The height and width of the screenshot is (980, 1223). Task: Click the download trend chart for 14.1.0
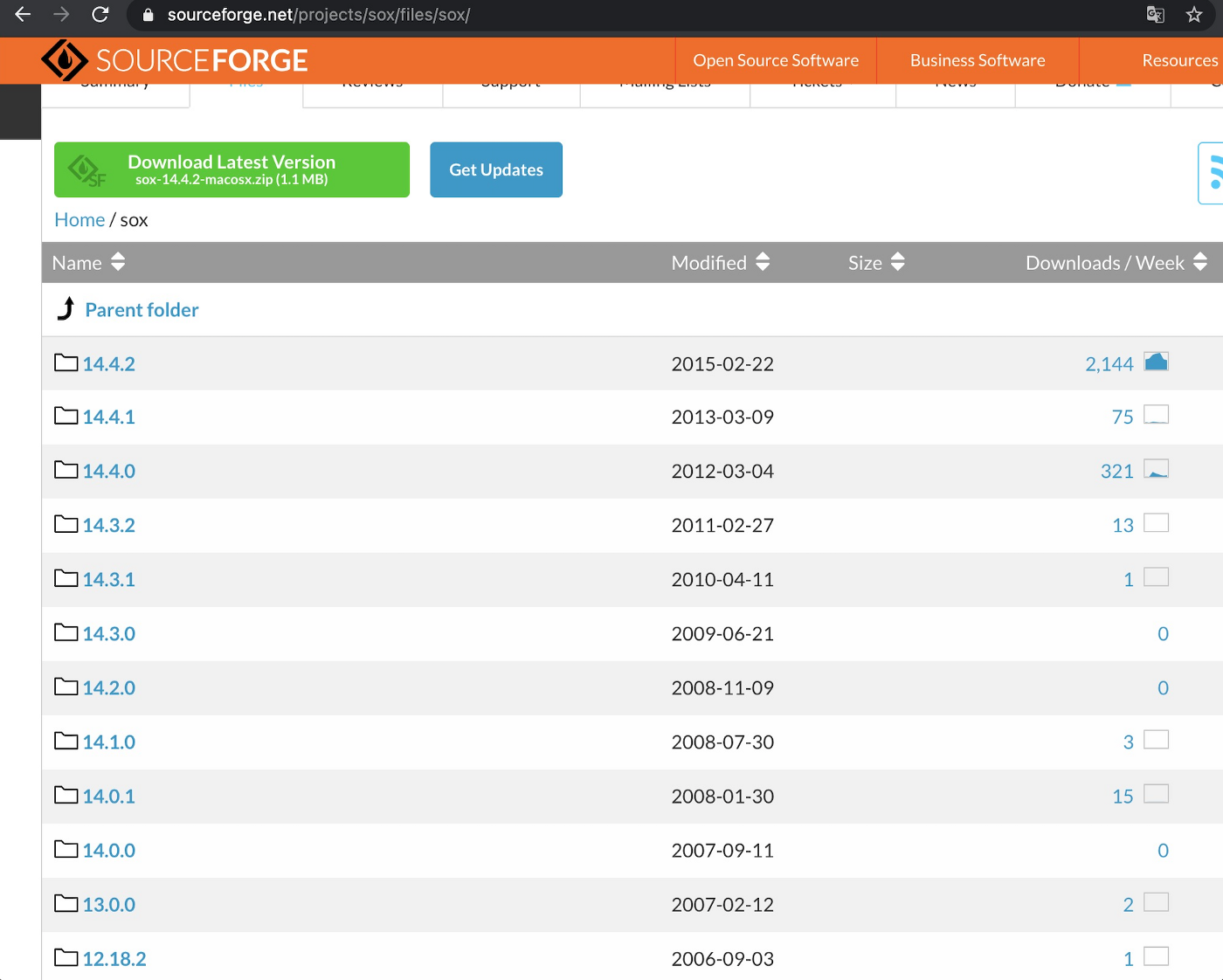[x=1157, y=740]
